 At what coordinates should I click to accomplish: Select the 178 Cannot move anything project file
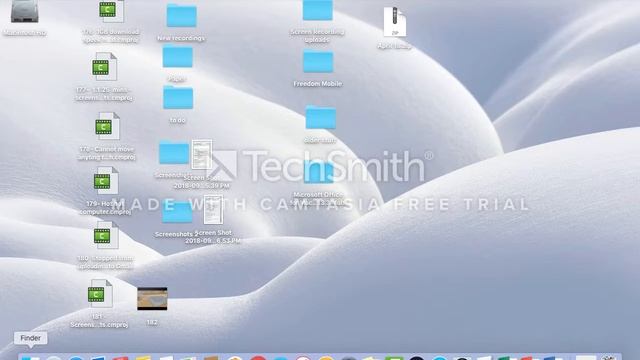[107, 126]
